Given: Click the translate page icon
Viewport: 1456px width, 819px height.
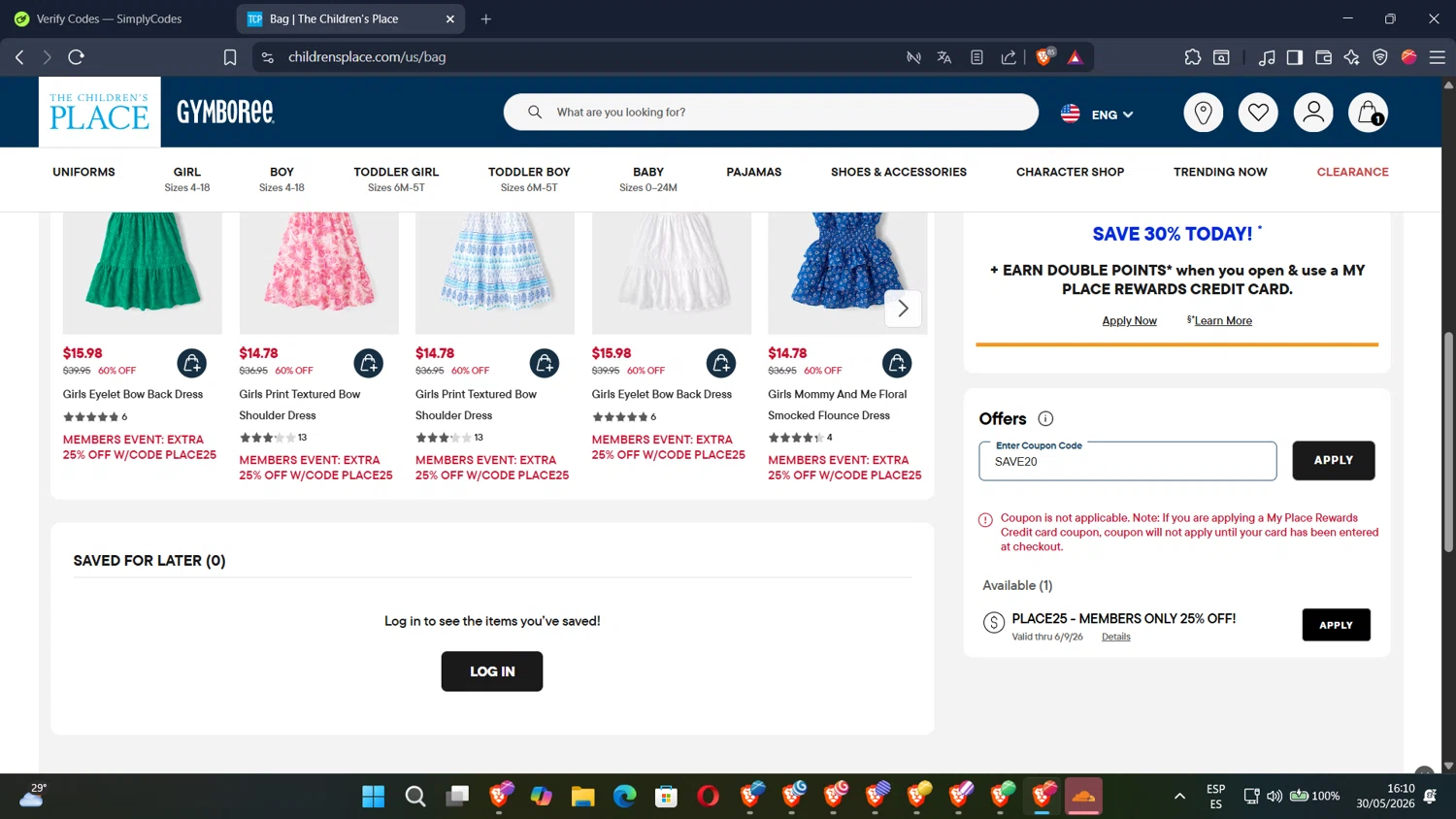Looking at the screenshot, I should (x=943, y=57).
